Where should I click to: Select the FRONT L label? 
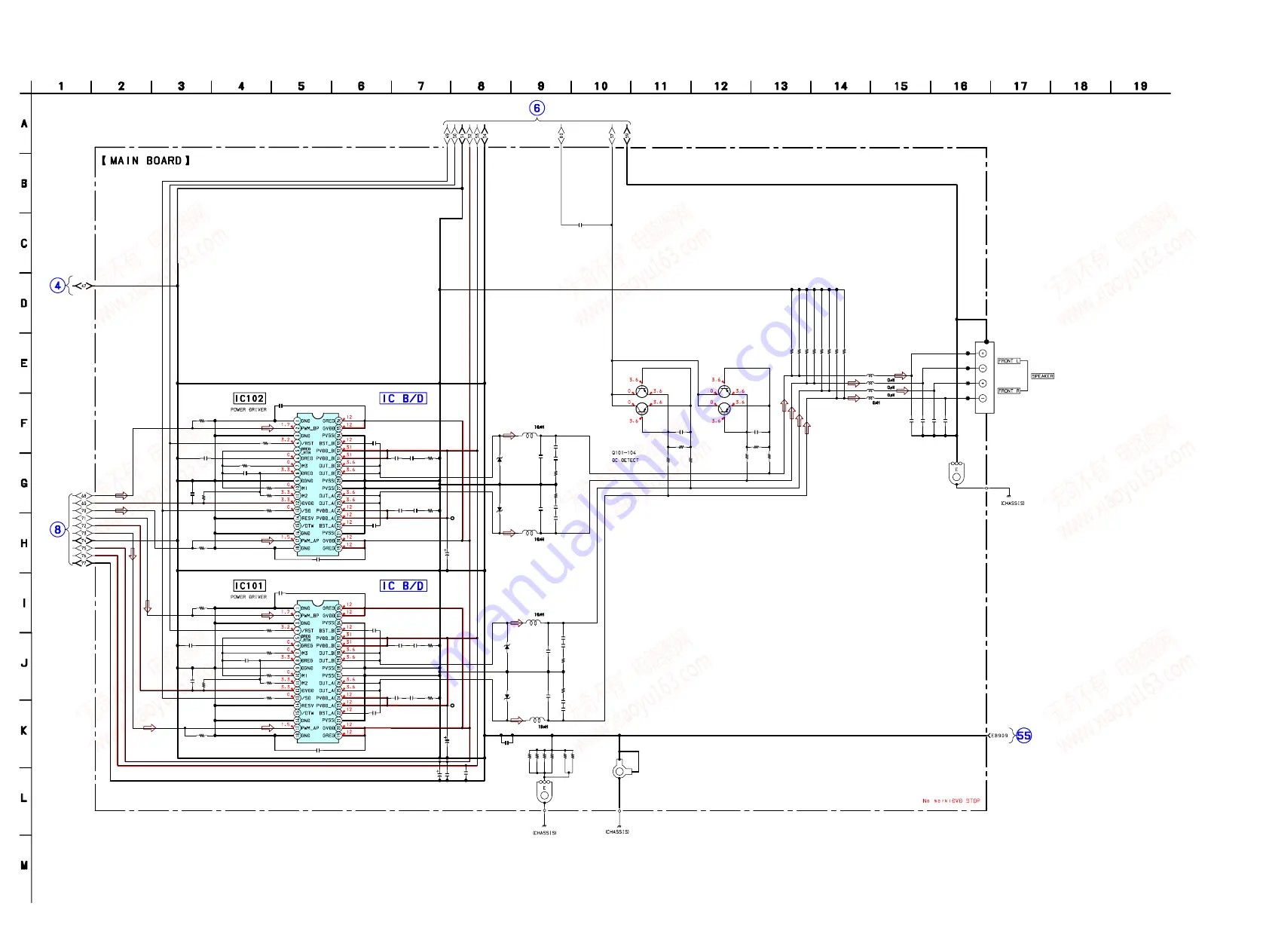[x=1009, y=361]
